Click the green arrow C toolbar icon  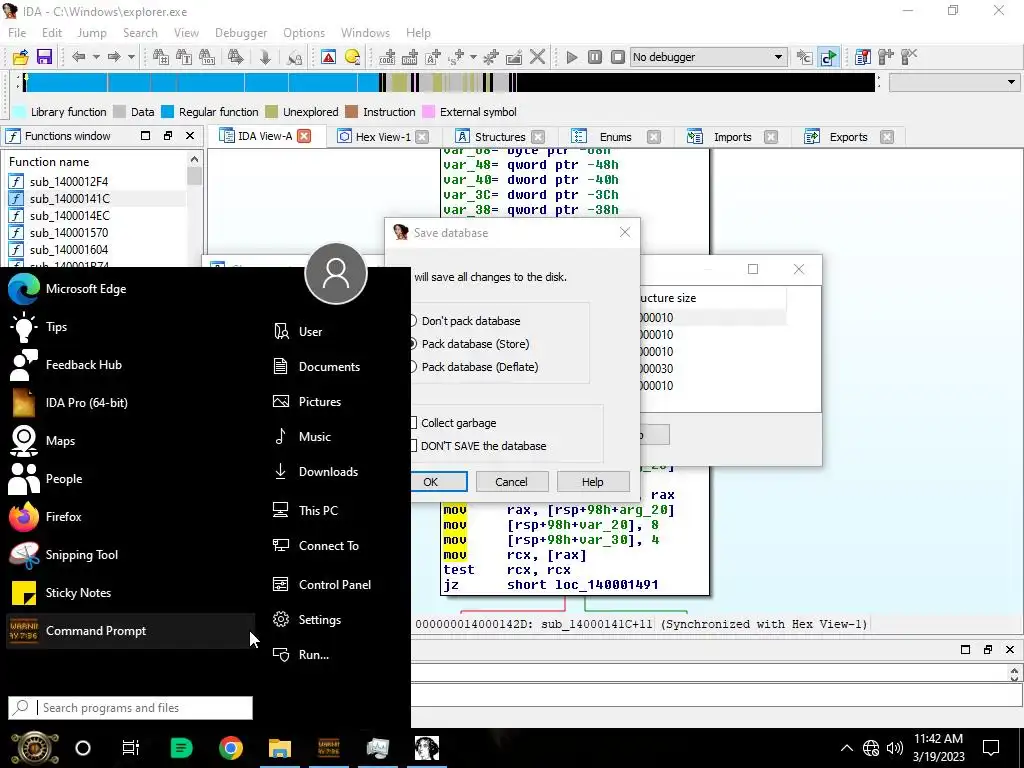828,57
